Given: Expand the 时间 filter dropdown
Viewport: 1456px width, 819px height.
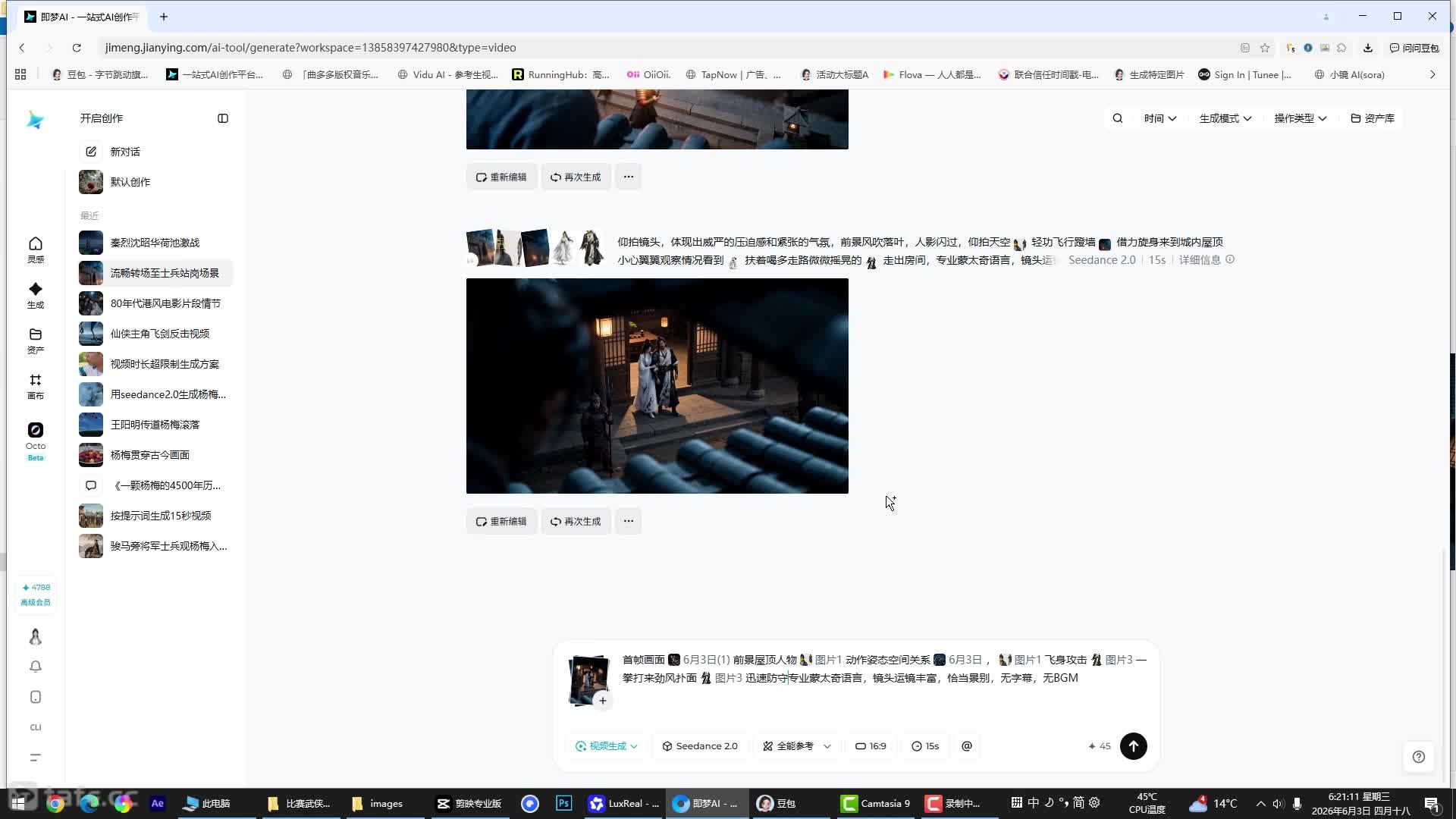Looking at the screenshot, I should tap(1160, 118).
